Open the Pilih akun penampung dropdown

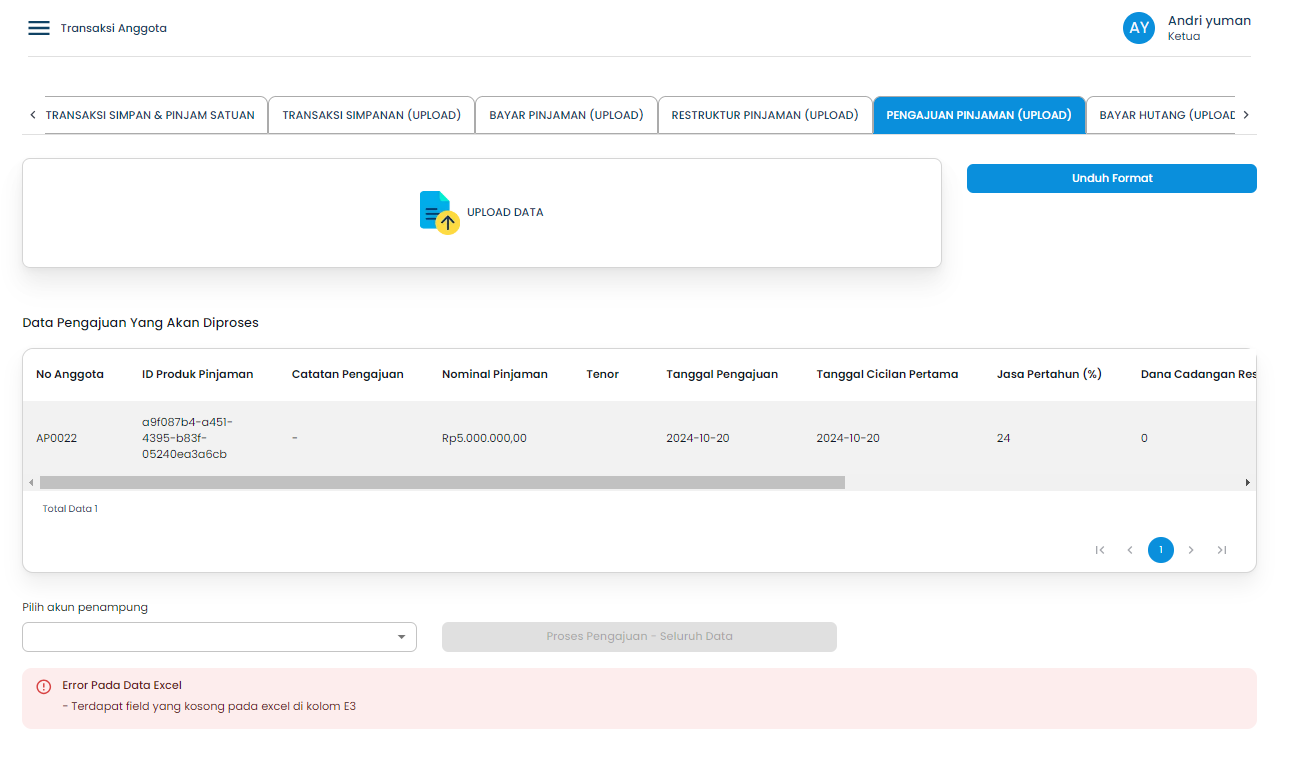(x=219, y=637)
